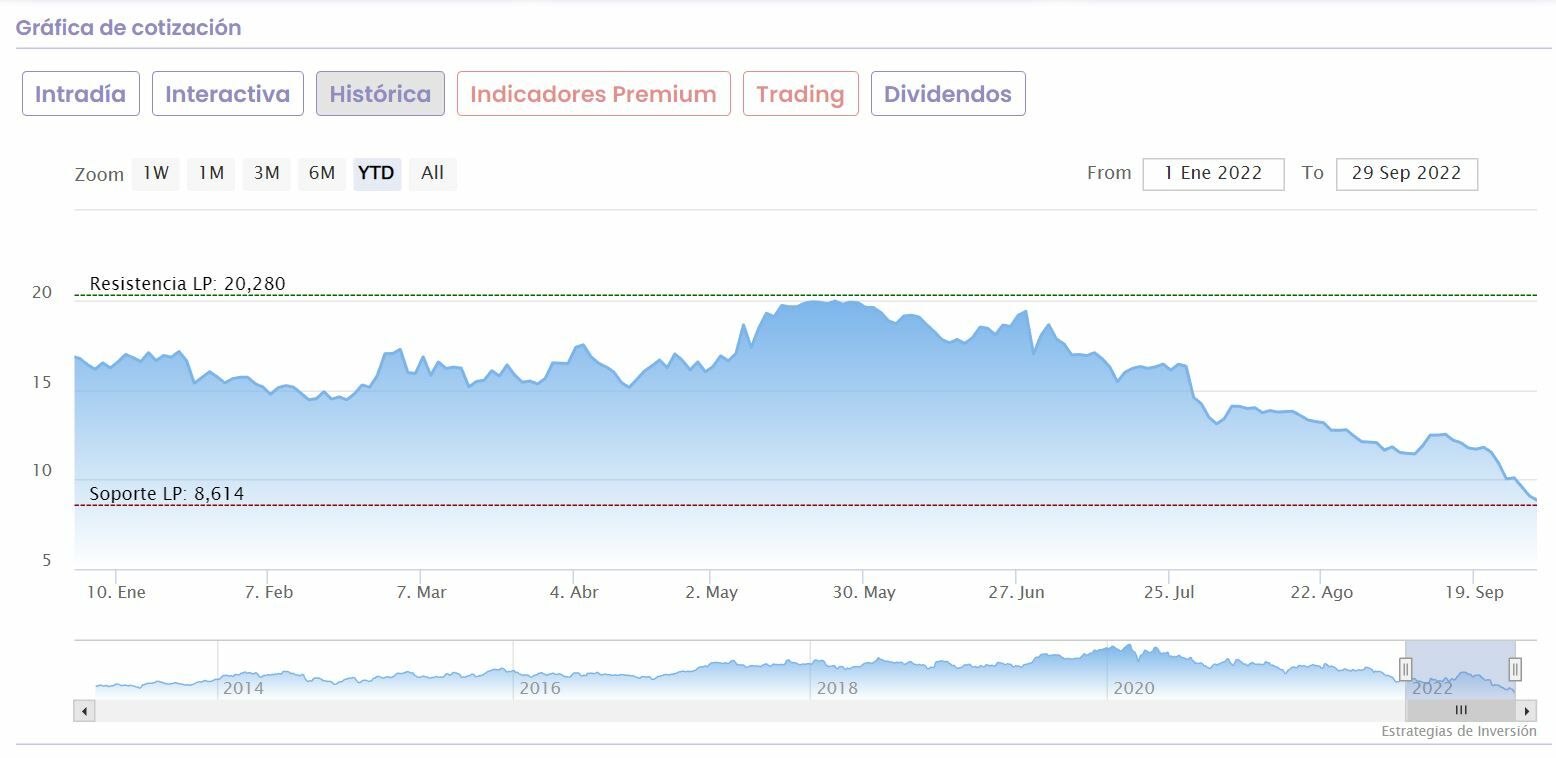Open Indicadores Premium tab
This screenshot has height=758, width=1556.
pos(593,94)
